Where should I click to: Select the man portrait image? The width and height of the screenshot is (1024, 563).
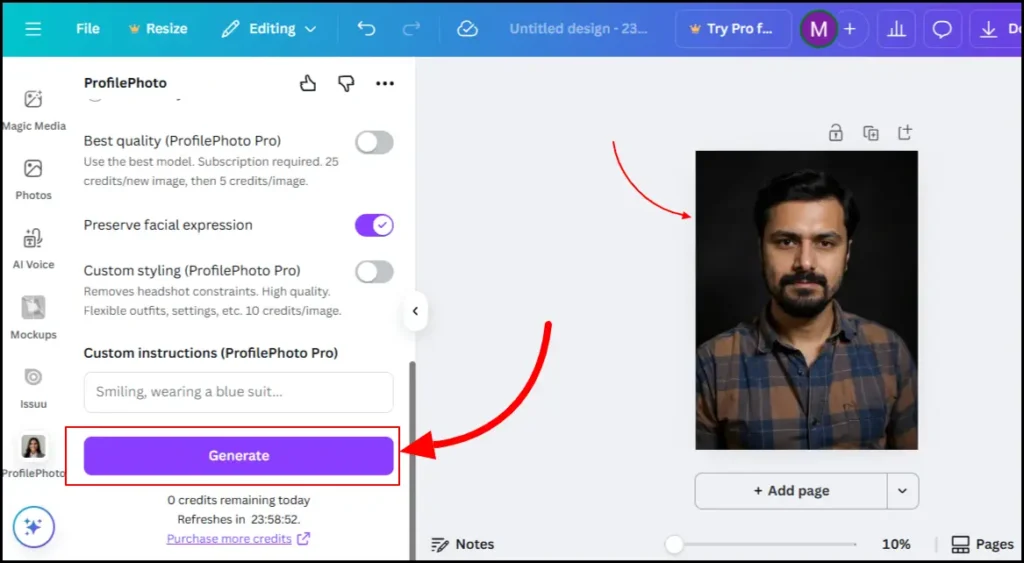[x=807, y=300]
